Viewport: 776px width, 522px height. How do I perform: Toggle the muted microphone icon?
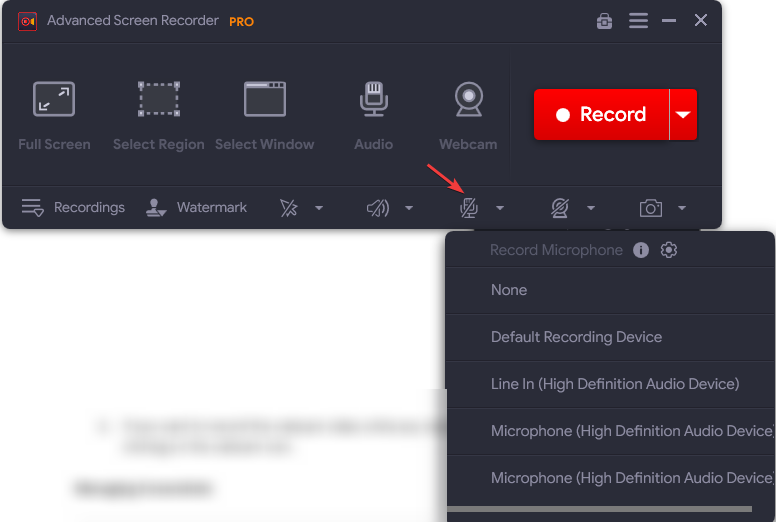468,208
